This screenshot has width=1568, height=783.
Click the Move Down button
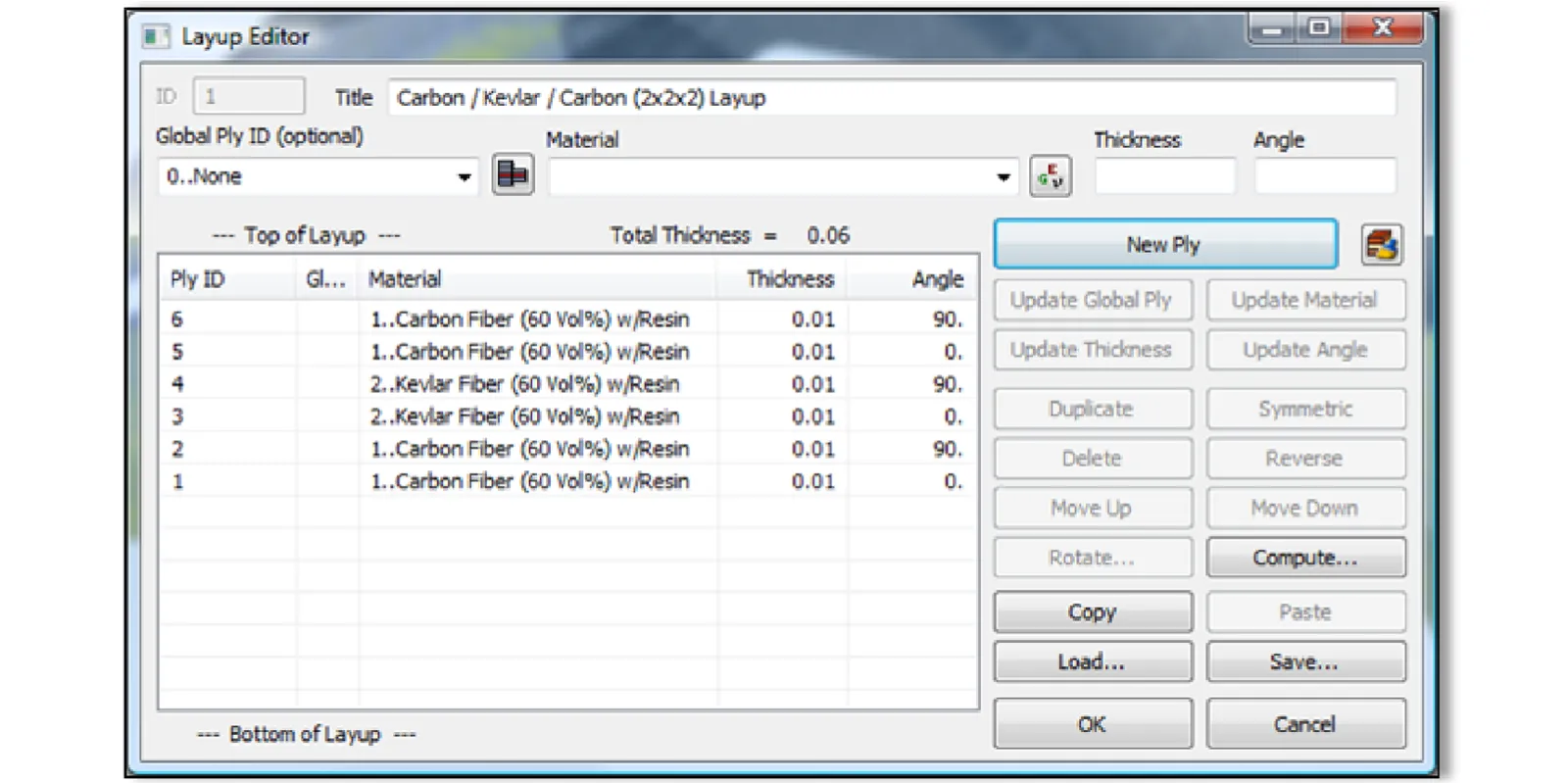click(x=1305, y=508)
